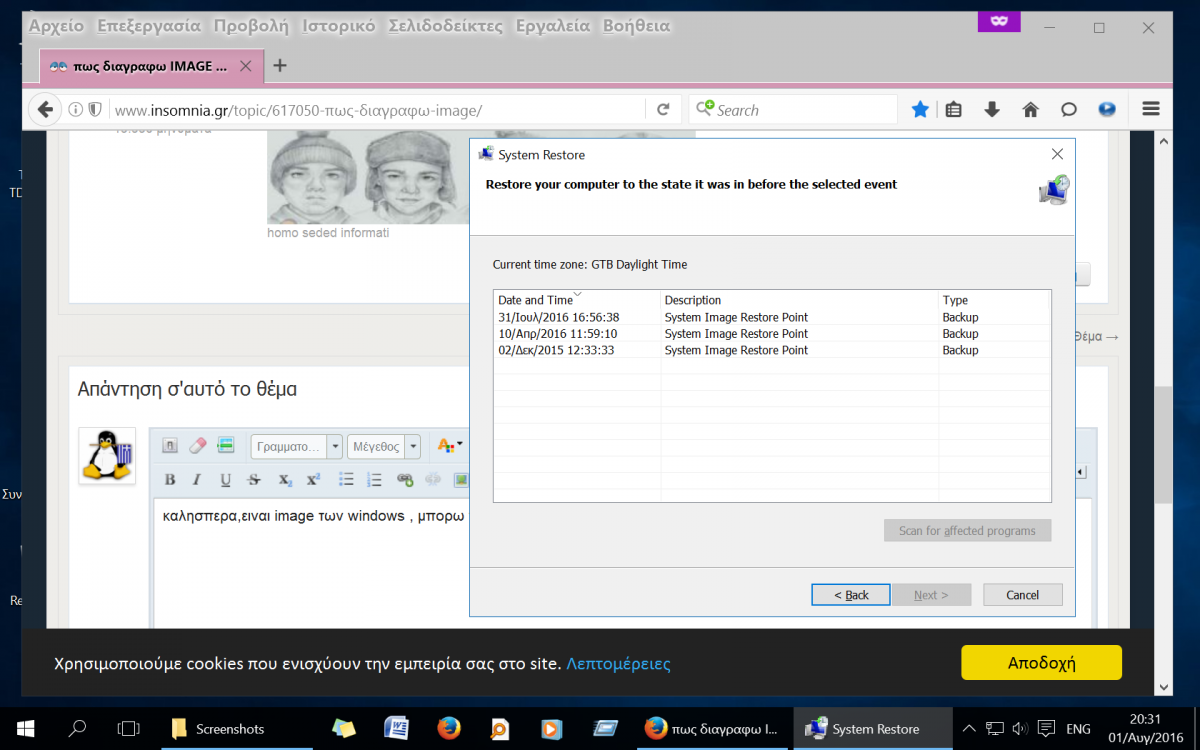Select restore point 31/Ιουλ/2016 16:56:38
Screen dimensions: 1200x750
(771, 317)
